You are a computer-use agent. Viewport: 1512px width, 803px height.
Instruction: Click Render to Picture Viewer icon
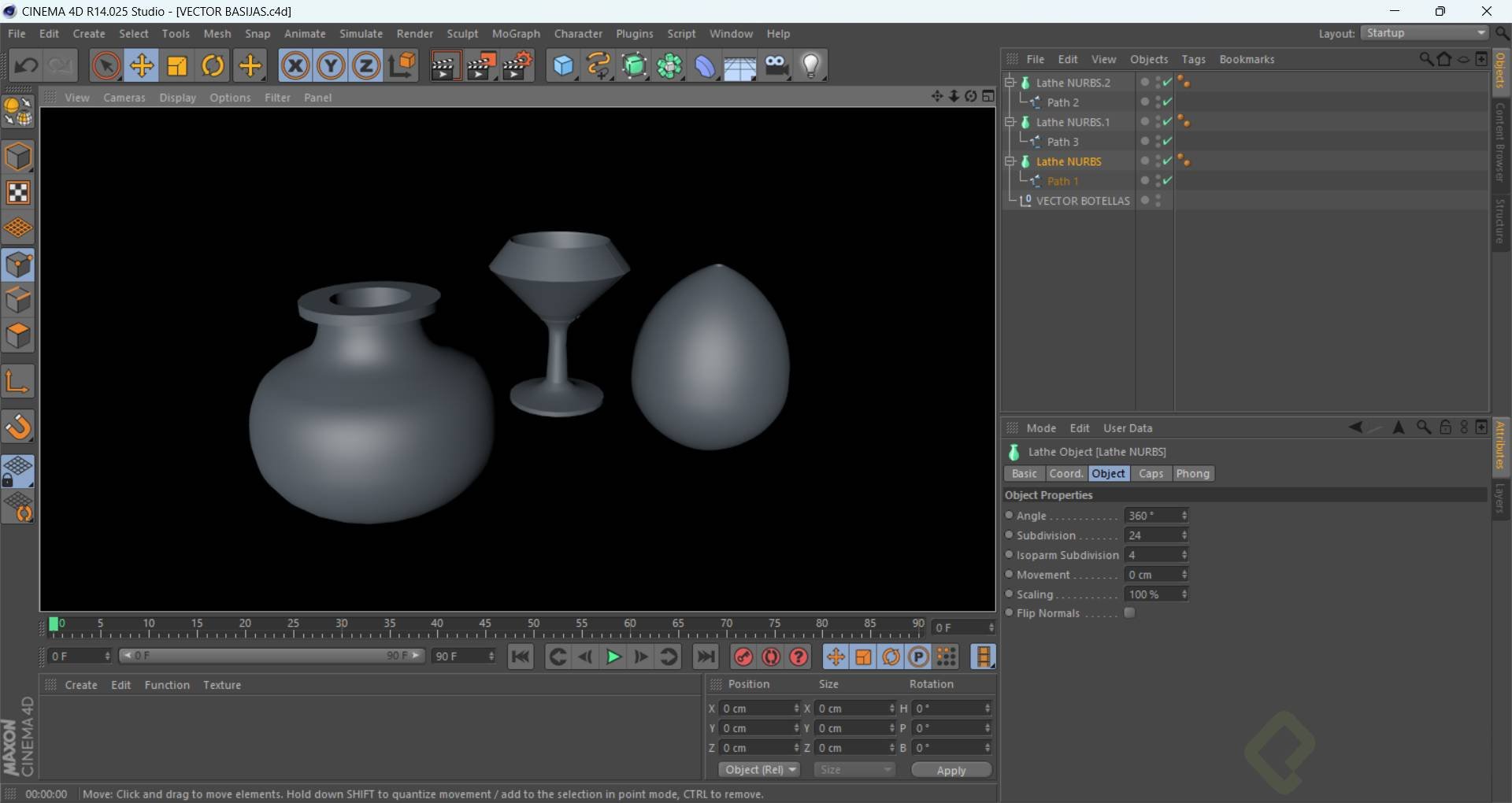pyautogui.click(x=481, y=66)
